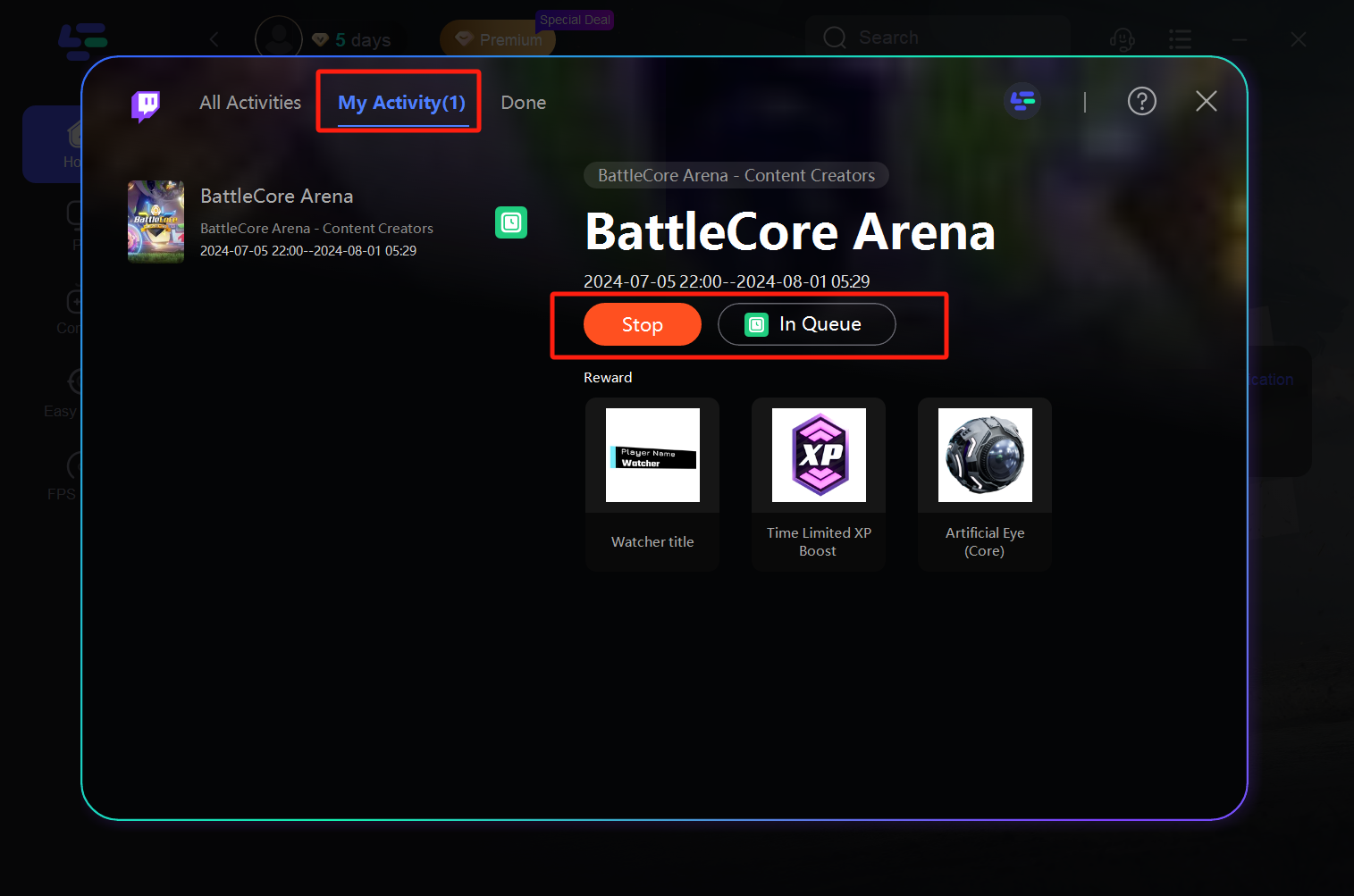
Task: Stop the BattleCore Arena activity
Action: point(643,324)
